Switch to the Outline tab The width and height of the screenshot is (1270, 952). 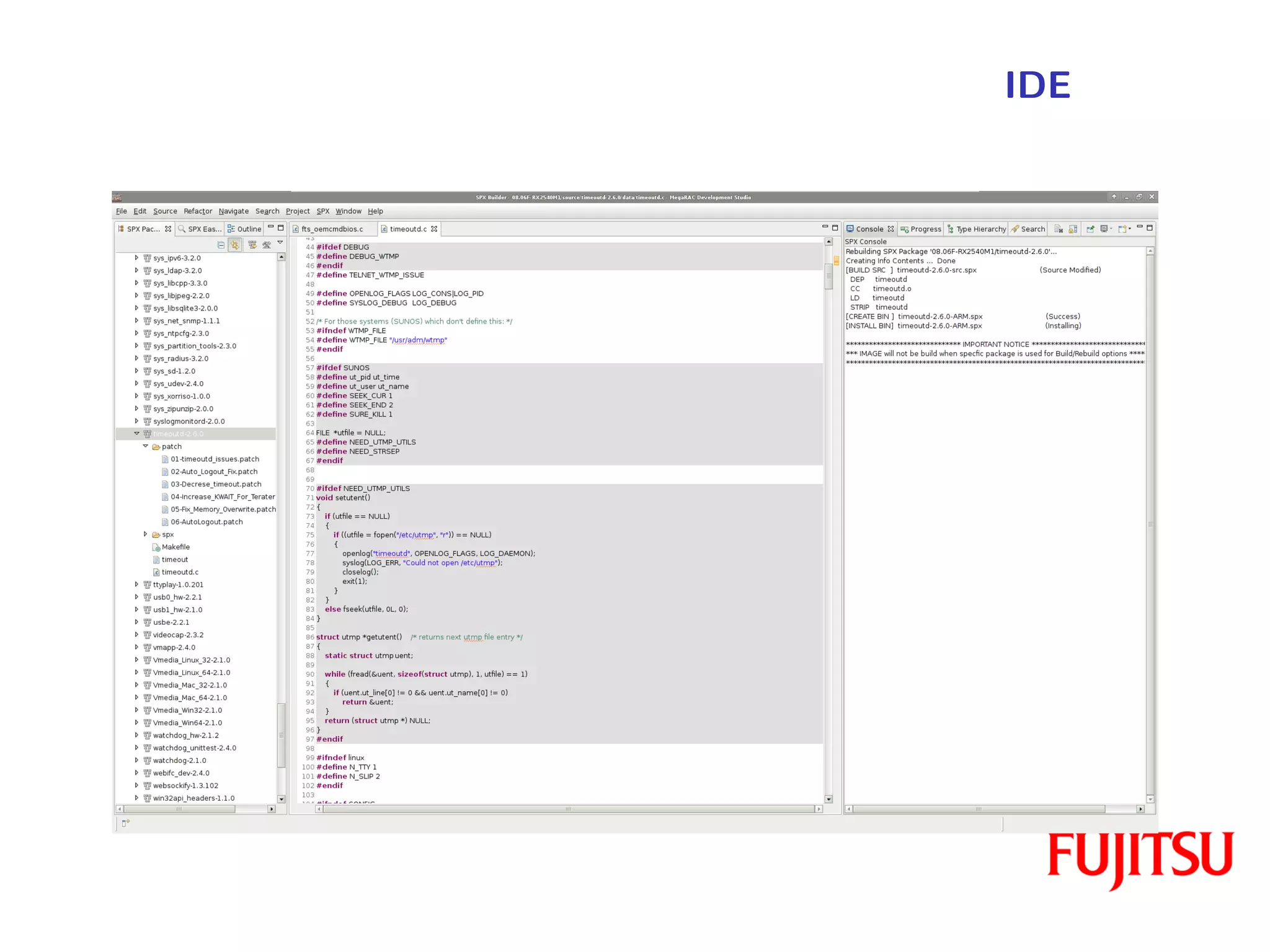coord(244,229)
